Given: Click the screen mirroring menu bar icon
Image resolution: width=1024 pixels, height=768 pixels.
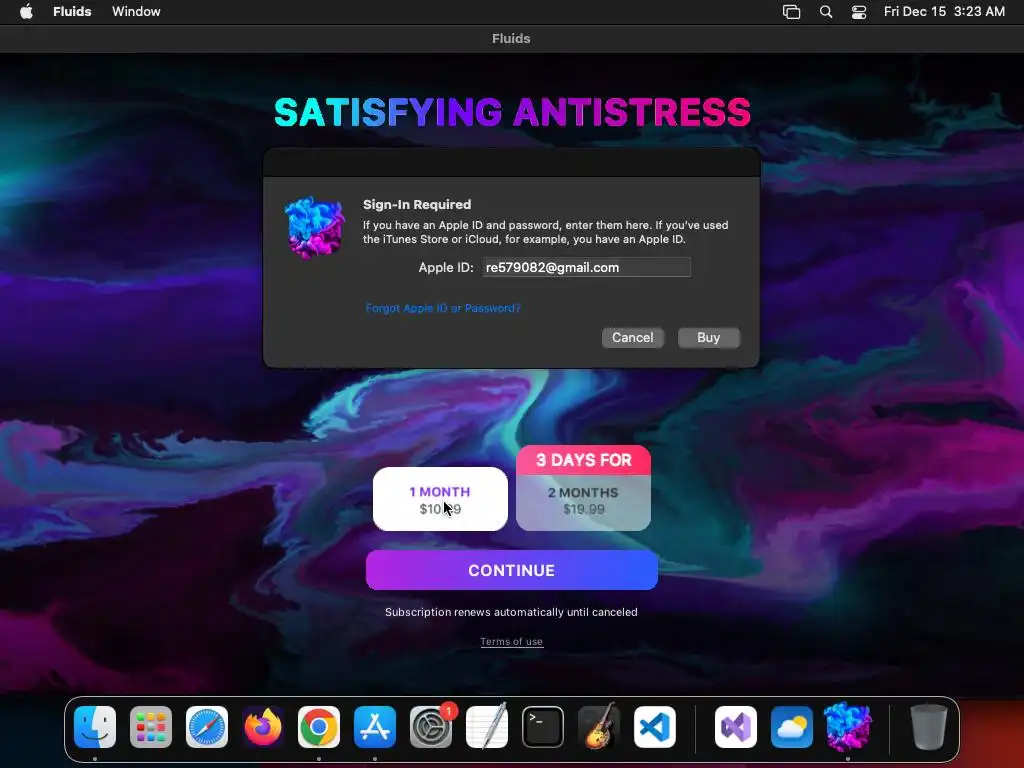Looking at the screenshot, I should coord(792,12).
